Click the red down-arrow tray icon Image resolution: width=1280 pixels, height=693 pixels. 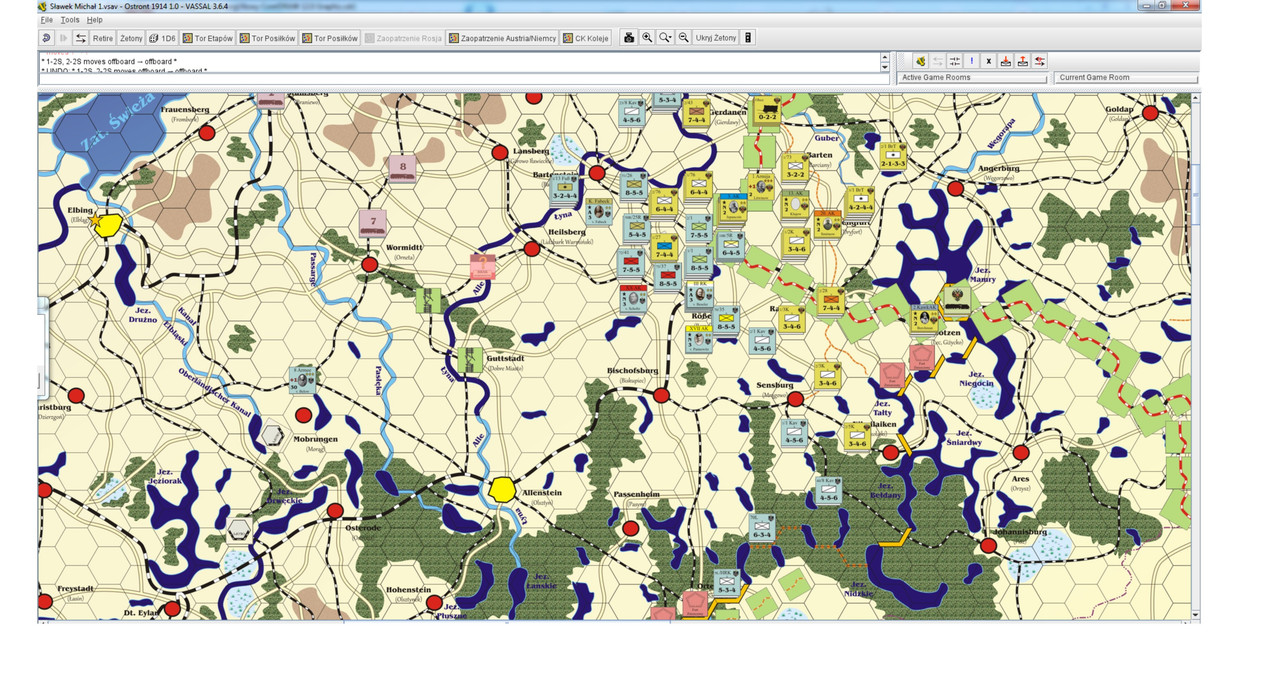point(1006,61)
